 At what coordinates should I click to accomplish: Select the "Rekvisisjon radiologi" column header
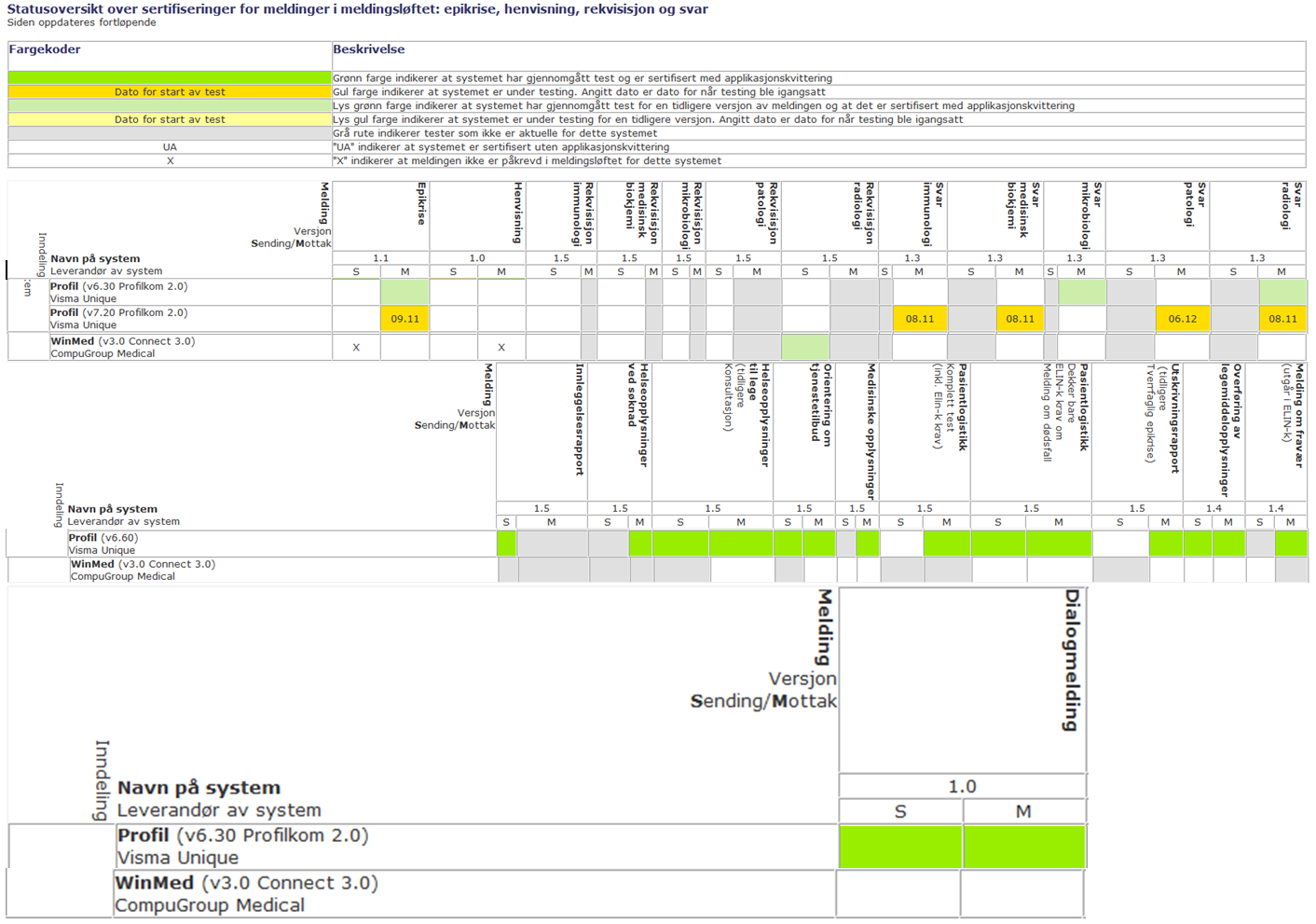pos(864,214)
